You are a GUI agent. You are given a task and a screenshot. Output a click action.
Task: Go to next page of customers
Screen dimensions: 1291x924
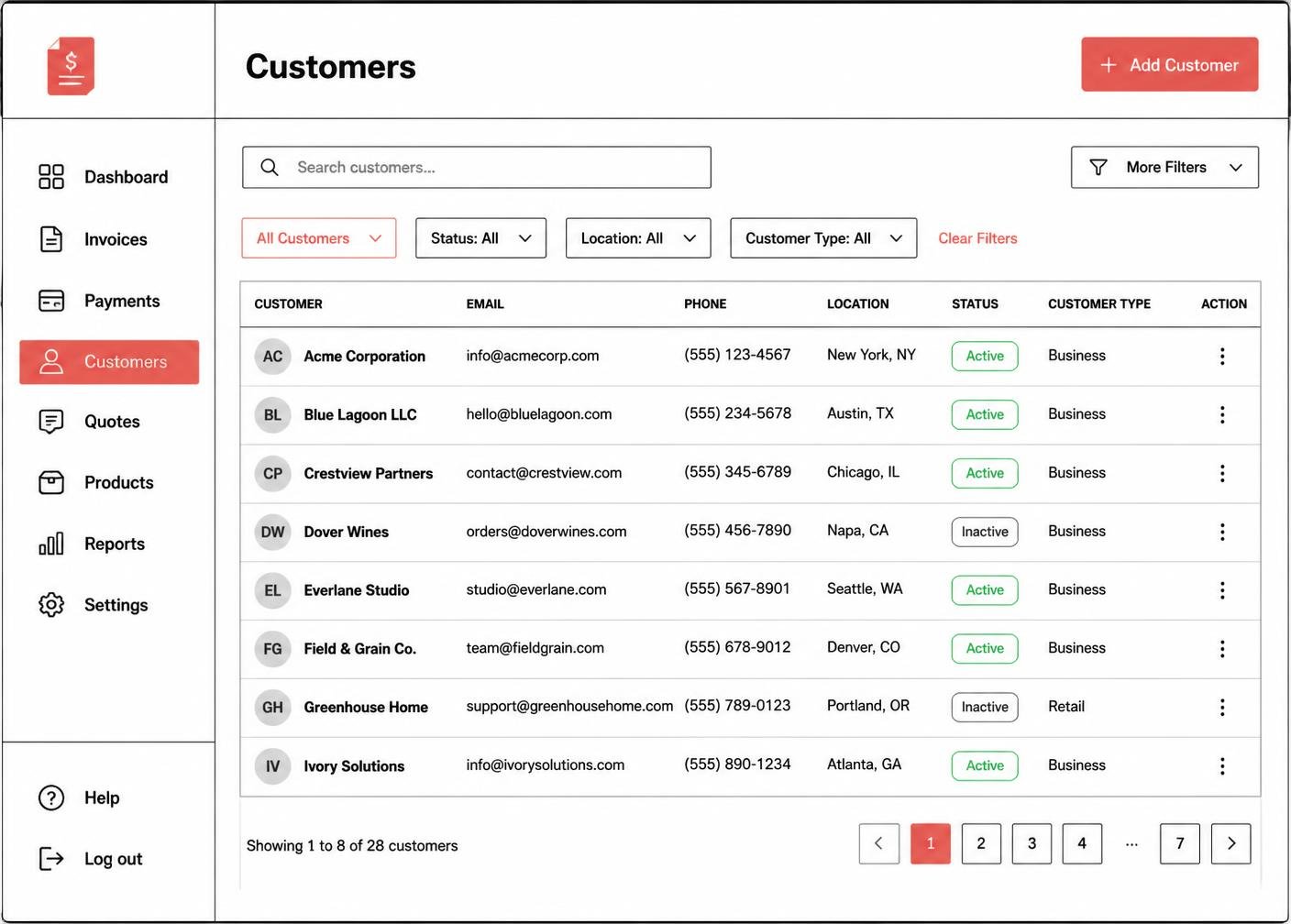[x=1230, y=843]
